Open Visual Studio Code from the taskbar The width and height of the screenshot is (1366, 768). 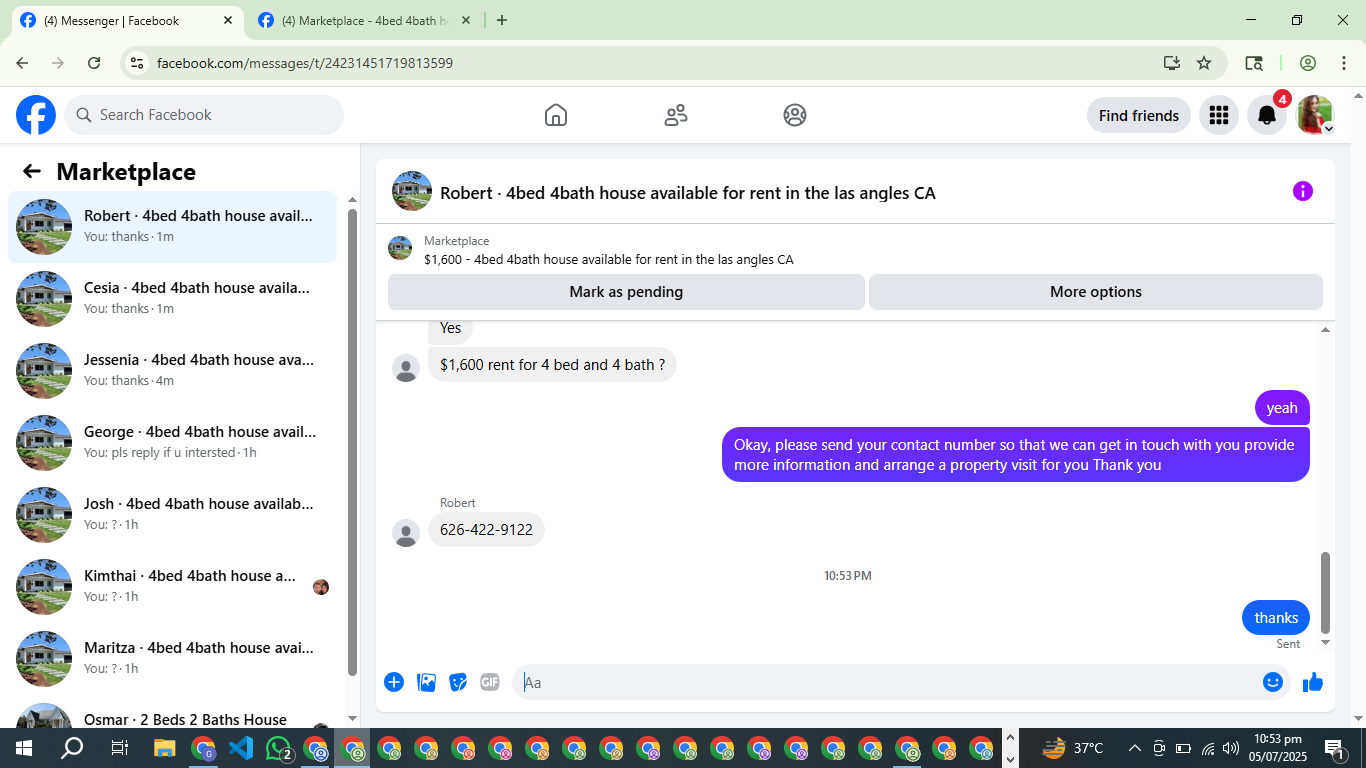(241, 748)
